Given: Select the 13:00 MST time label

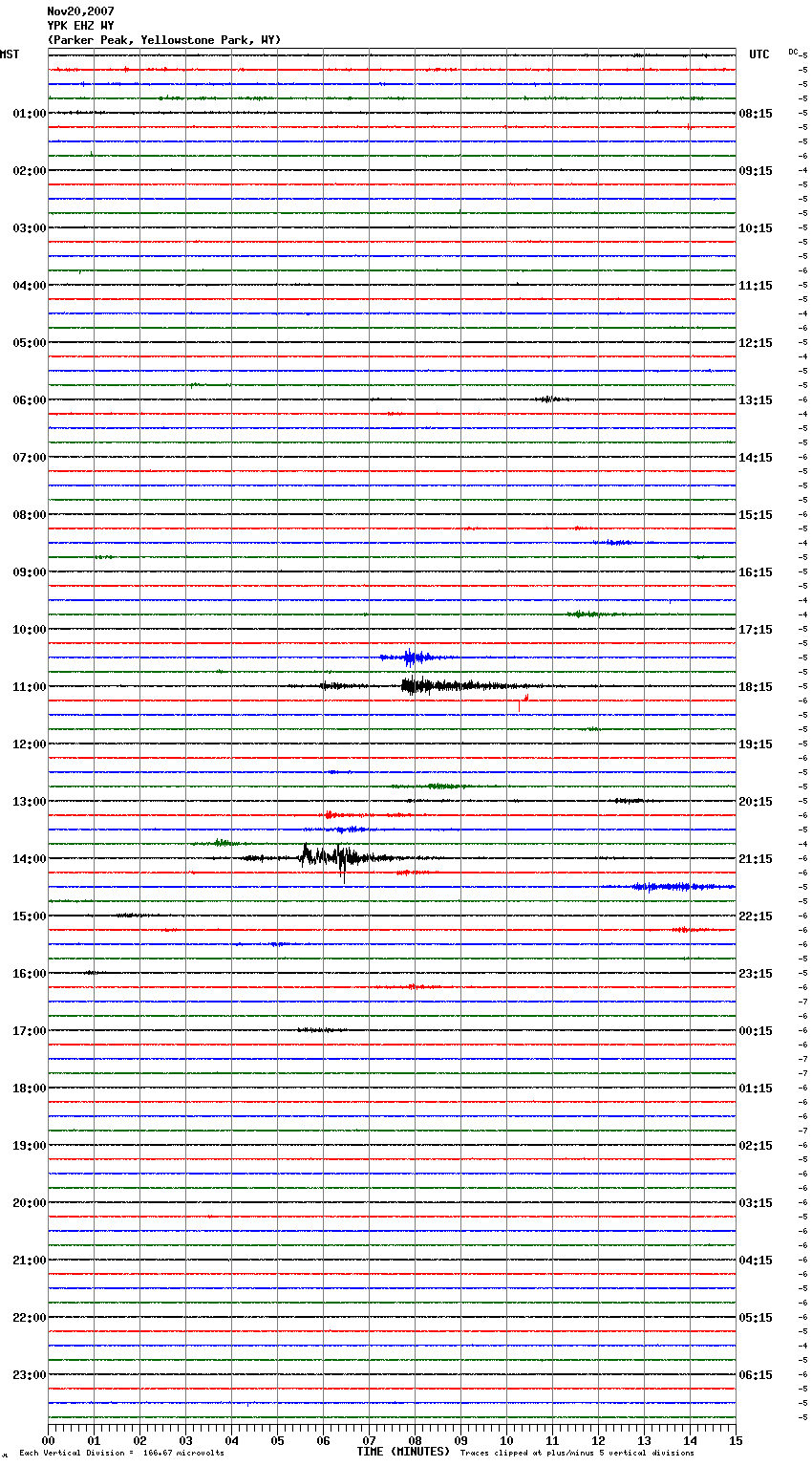Looking at the screenshot, I should pyautogui.click(x=29, y=802).
